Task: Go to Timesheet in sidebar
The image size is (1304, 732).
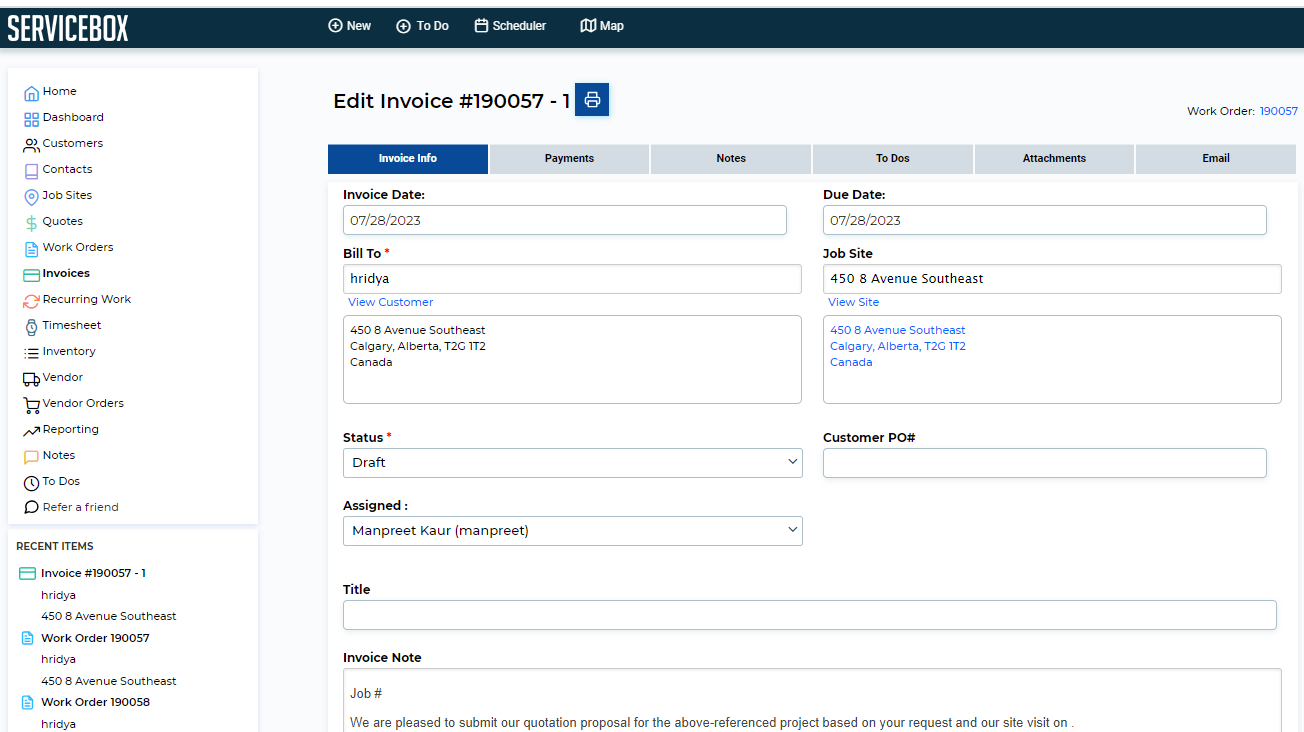Action: [x=72, y=326]
